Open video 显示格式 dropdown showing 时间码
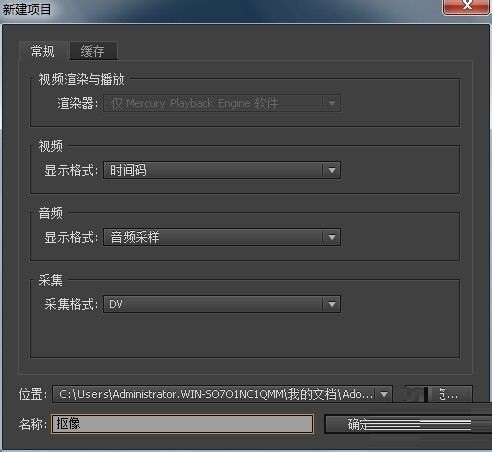Viewport: 492px width, 452px height. [222, 170]
